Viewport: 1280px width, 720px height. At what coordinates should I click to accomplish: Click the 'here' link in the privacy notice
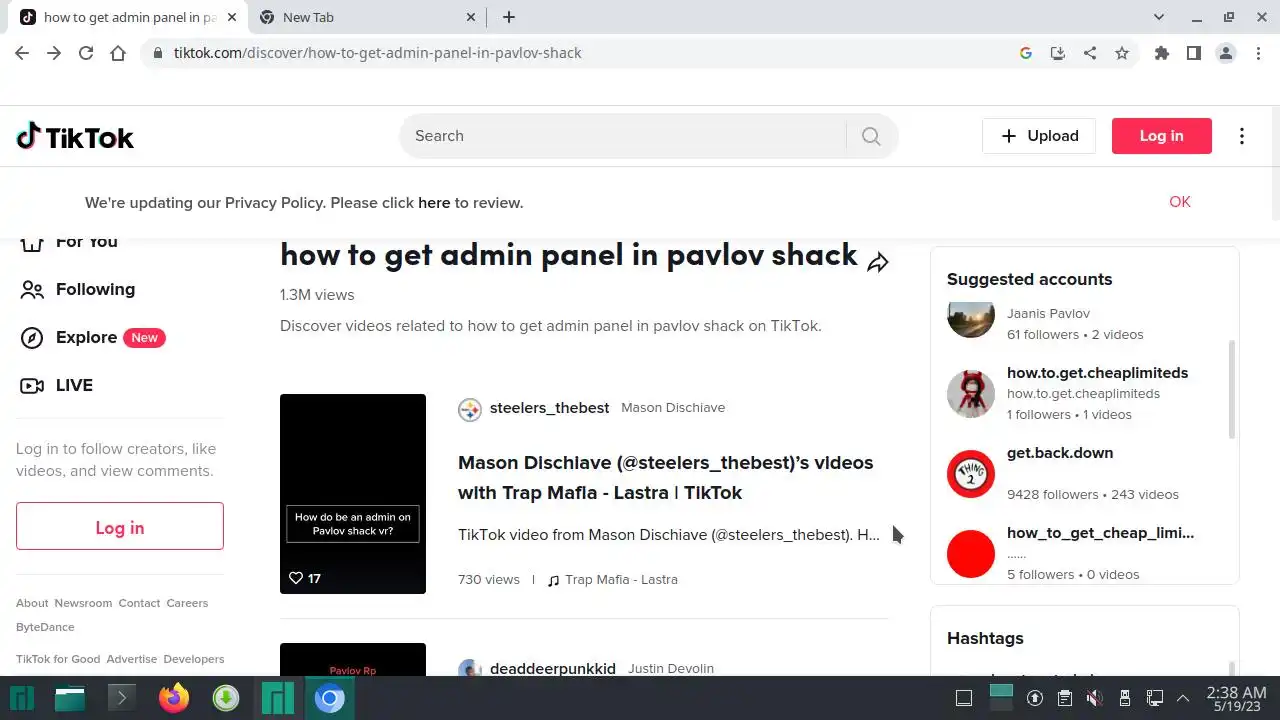434,203
